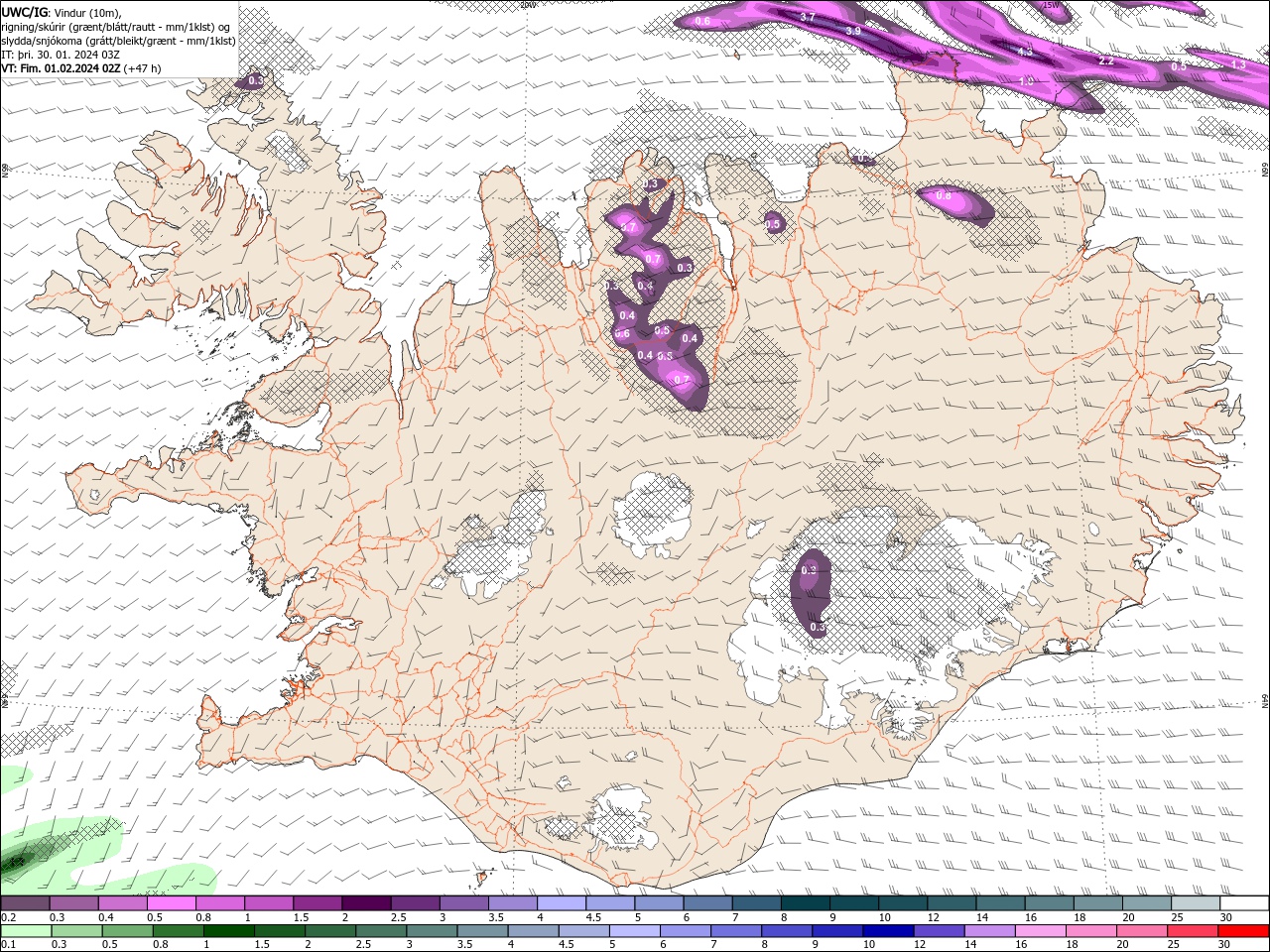The height and width of the screenshot is (952, 1270).
Task: Click the grey-green 3 swatch in lower legend row
Action: 432,931
